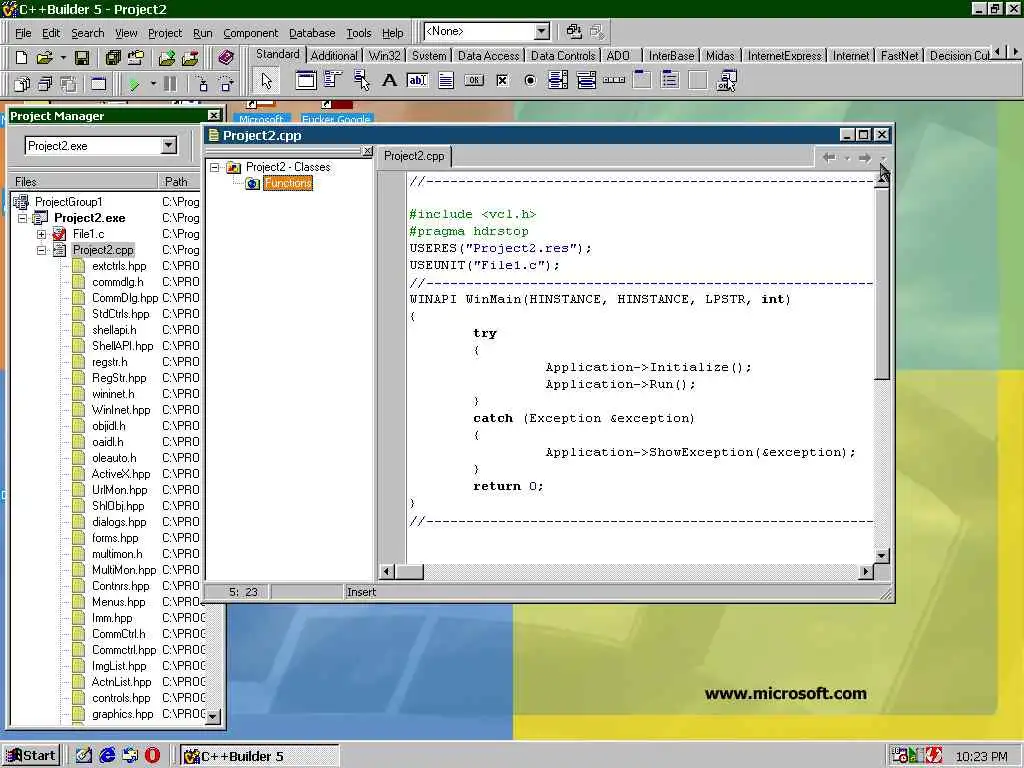Image resolution: width=1024 pixels, height=768 pixels.
Task: Select the CheckBox component icon
Action: click(502, 80)
